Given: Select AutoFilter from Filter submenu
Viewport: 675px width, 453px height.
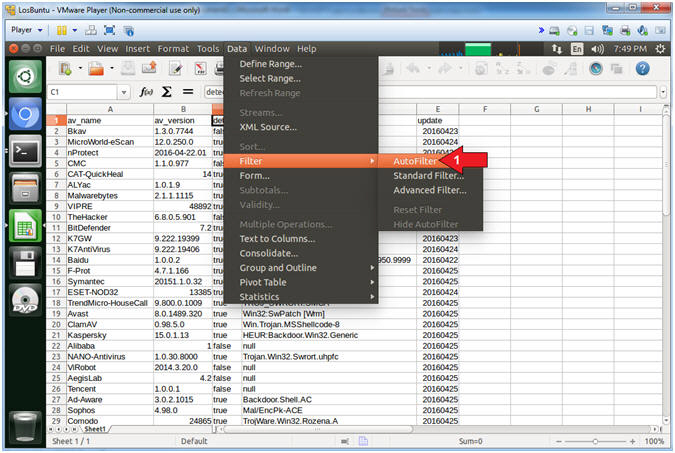Looking at the screenshot, I should [x=415, y=161].
